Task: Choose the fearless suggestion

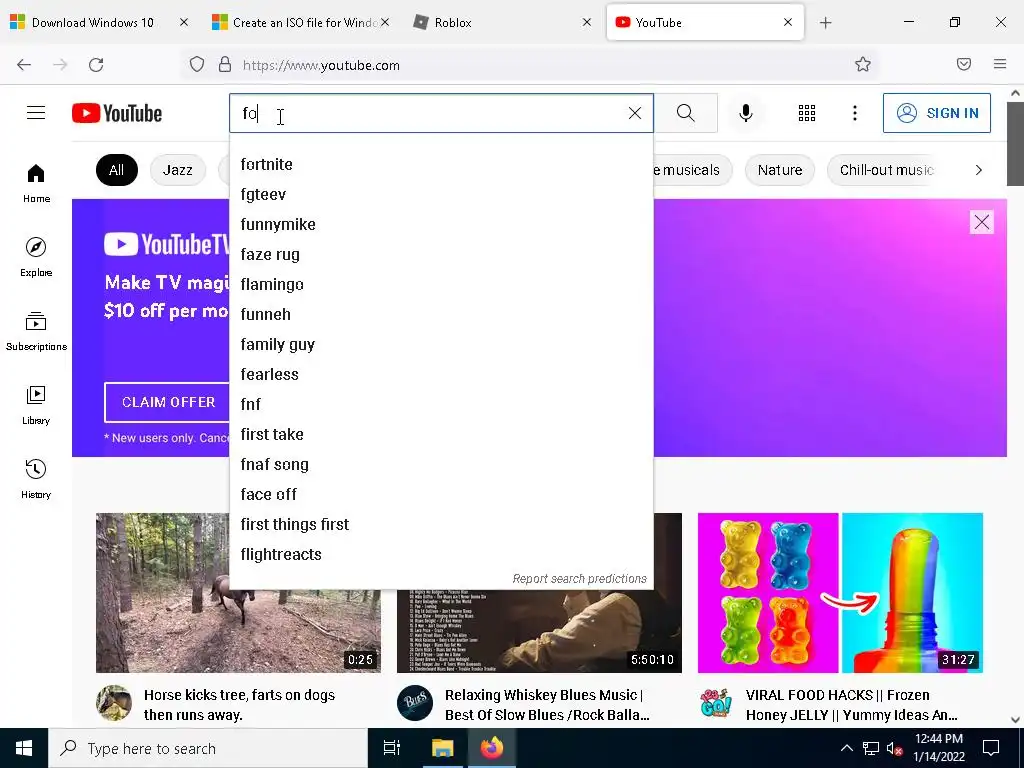Action: pyautogui.click(x=441, y=375)
